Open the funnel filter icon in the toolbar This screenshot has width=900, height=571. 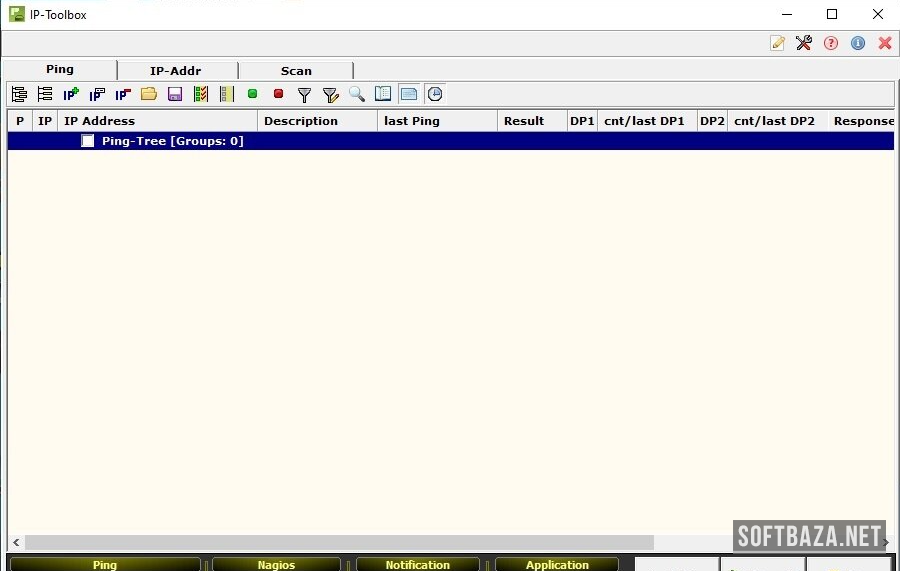[304, 94]
